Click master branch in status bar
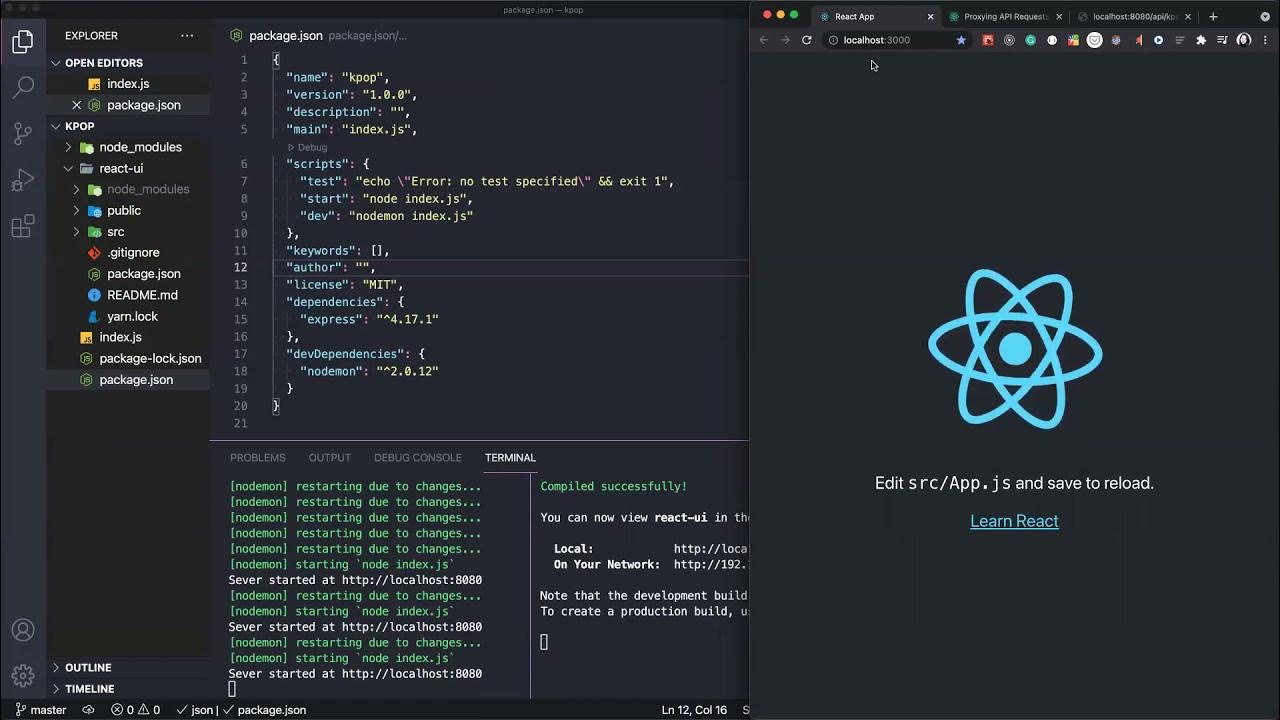This screenshot has height=720, width=1280. [41, 710]
